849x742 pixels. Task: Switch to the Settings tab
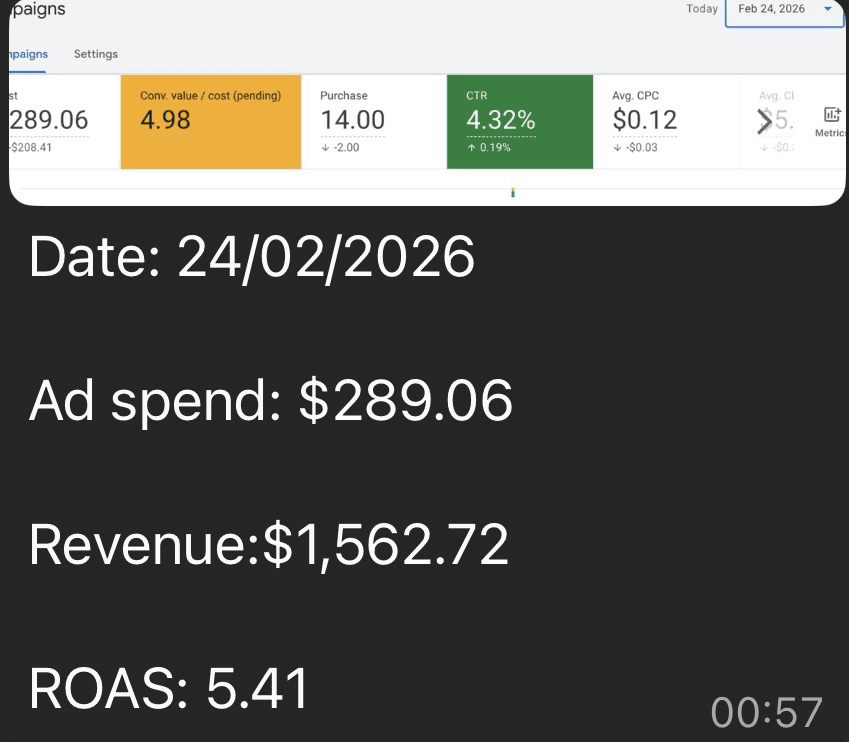(x=95, y=54)
